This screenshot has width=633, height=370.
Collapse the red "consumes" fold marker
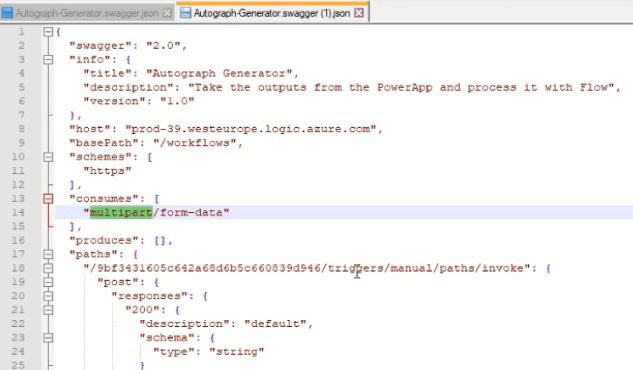pyautogui.click(x=48, y=198)
